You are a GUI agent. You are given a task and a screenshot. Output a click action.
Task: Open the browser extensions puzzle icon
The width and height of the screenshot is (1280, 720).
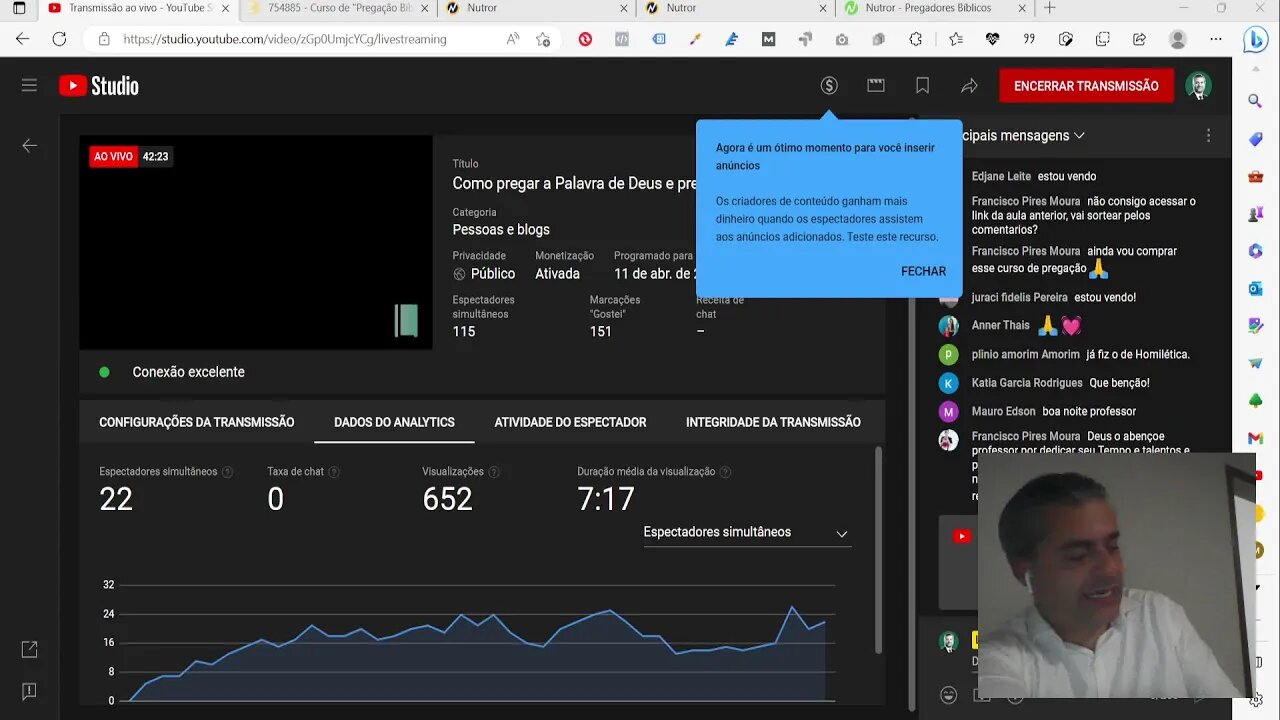coord(916,39)
